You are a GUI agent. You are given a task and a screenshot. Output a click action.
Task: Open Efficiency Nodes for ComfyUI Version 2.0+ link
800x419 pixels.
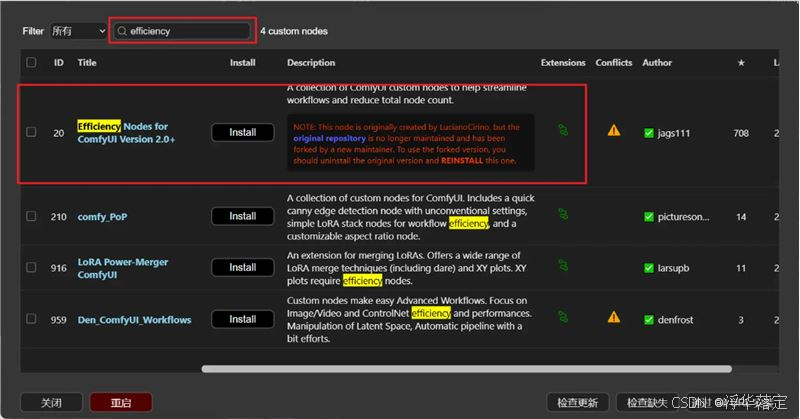pos(126,133)
